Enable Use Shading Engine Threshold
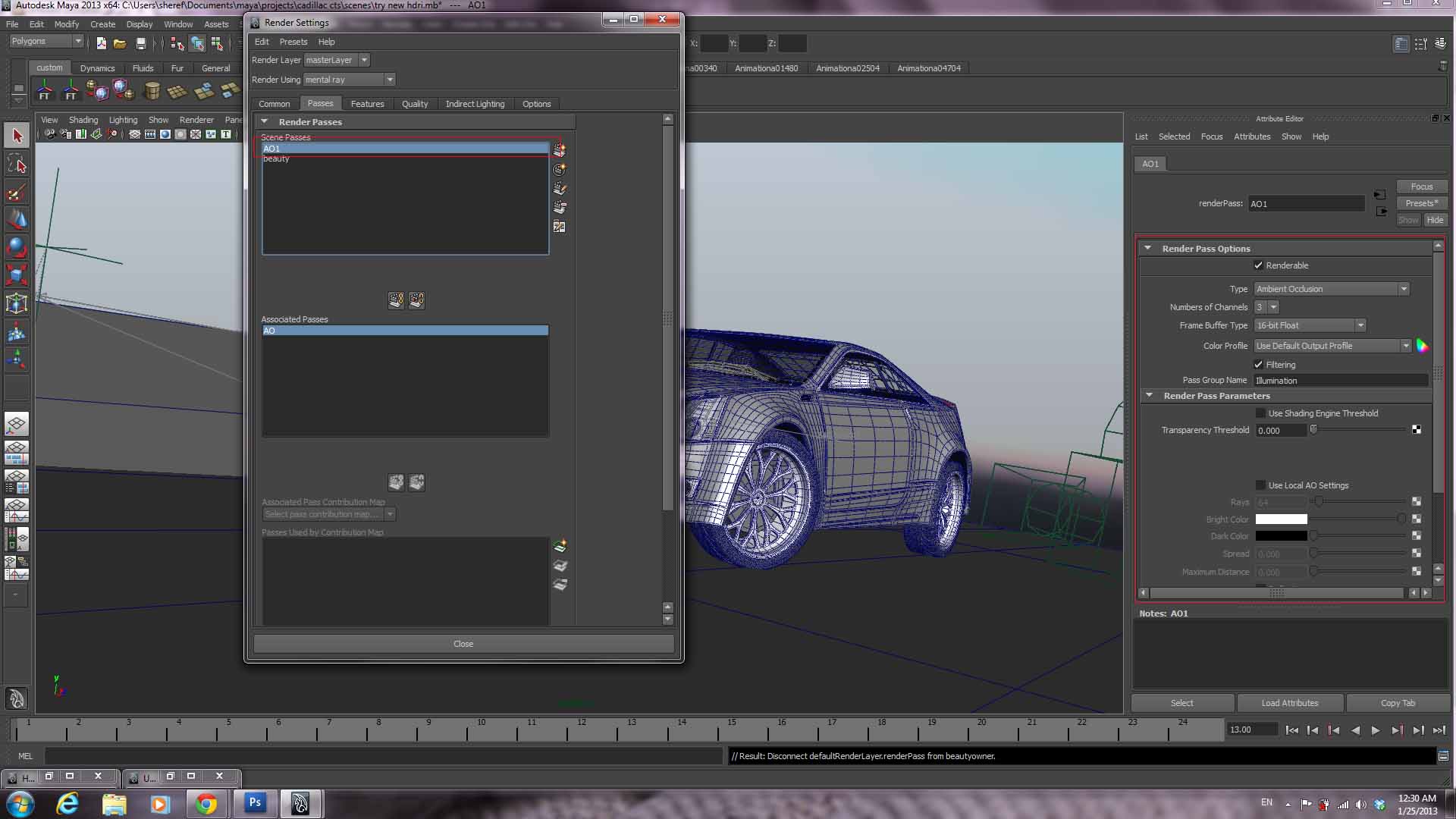 click(1260, 413)
